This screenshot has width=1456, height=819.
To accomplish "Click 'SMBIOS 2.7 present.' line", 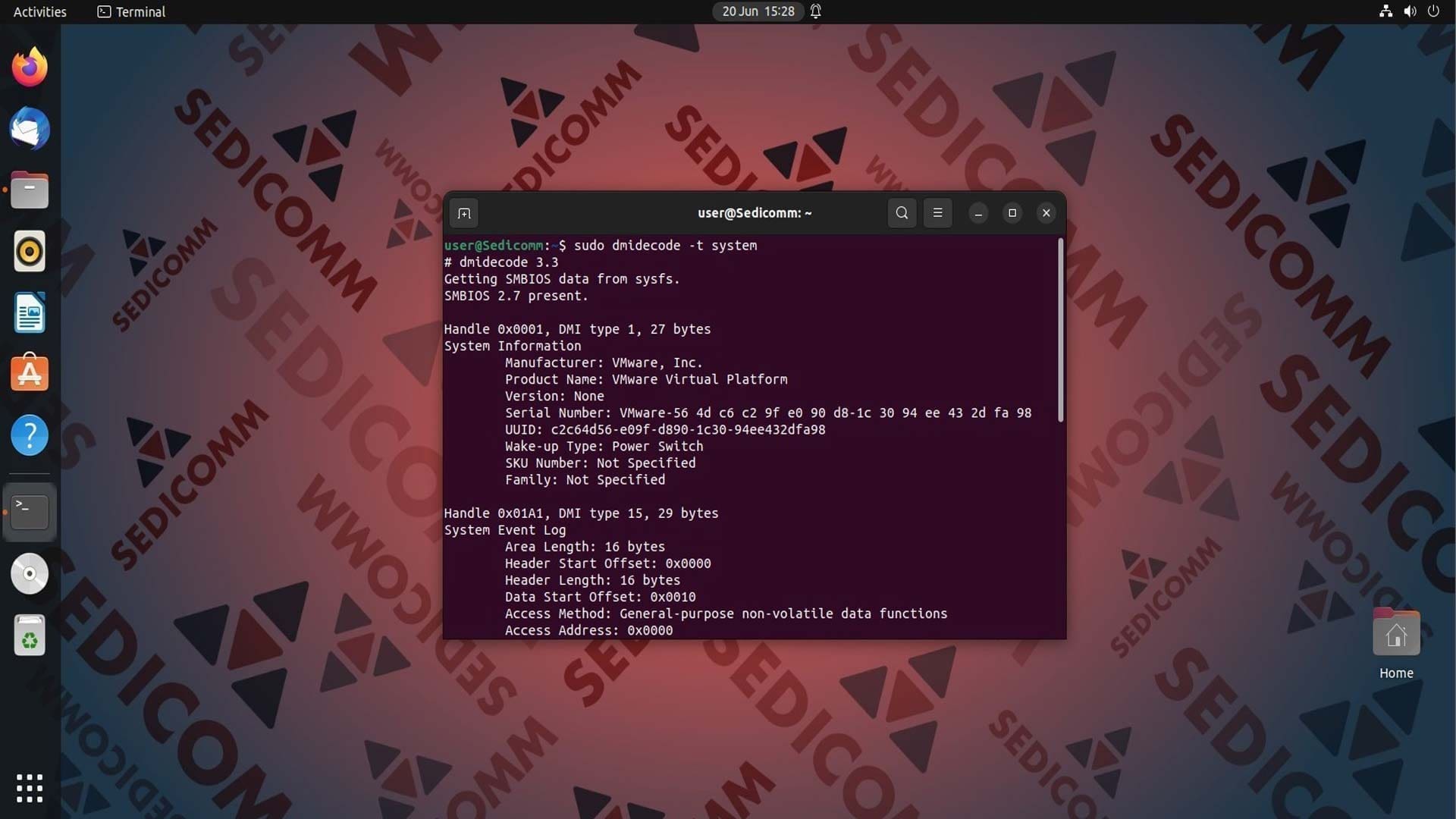I will pos(516,296).
